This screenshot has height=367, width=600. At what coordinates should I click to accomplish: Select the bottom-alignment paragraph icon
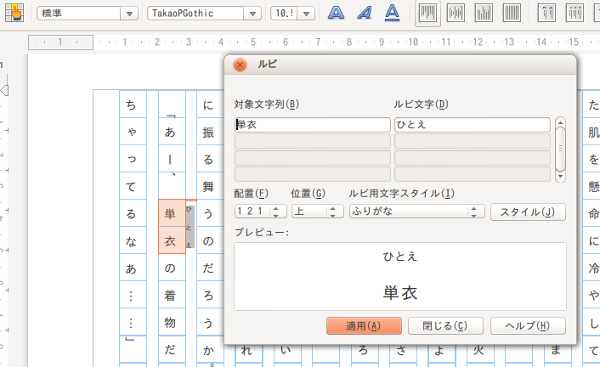(x=484, y=13)
